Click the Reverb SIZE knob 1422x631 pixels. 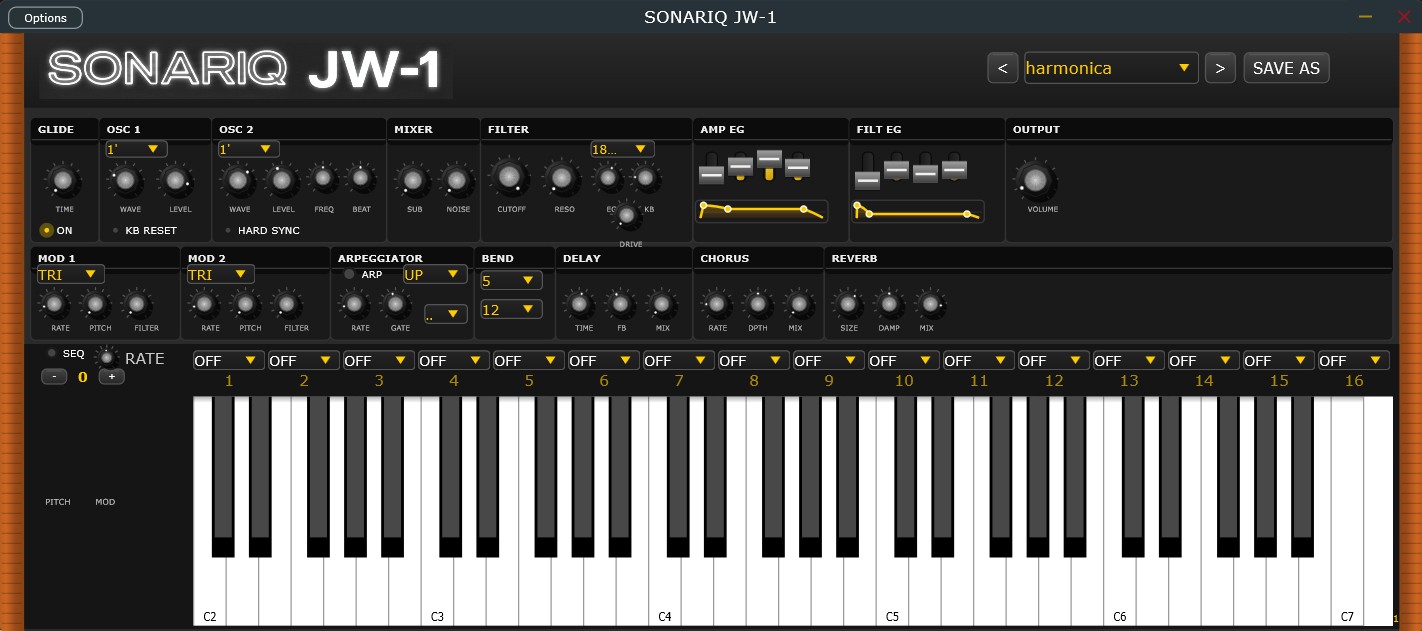[x=847, y=304]
